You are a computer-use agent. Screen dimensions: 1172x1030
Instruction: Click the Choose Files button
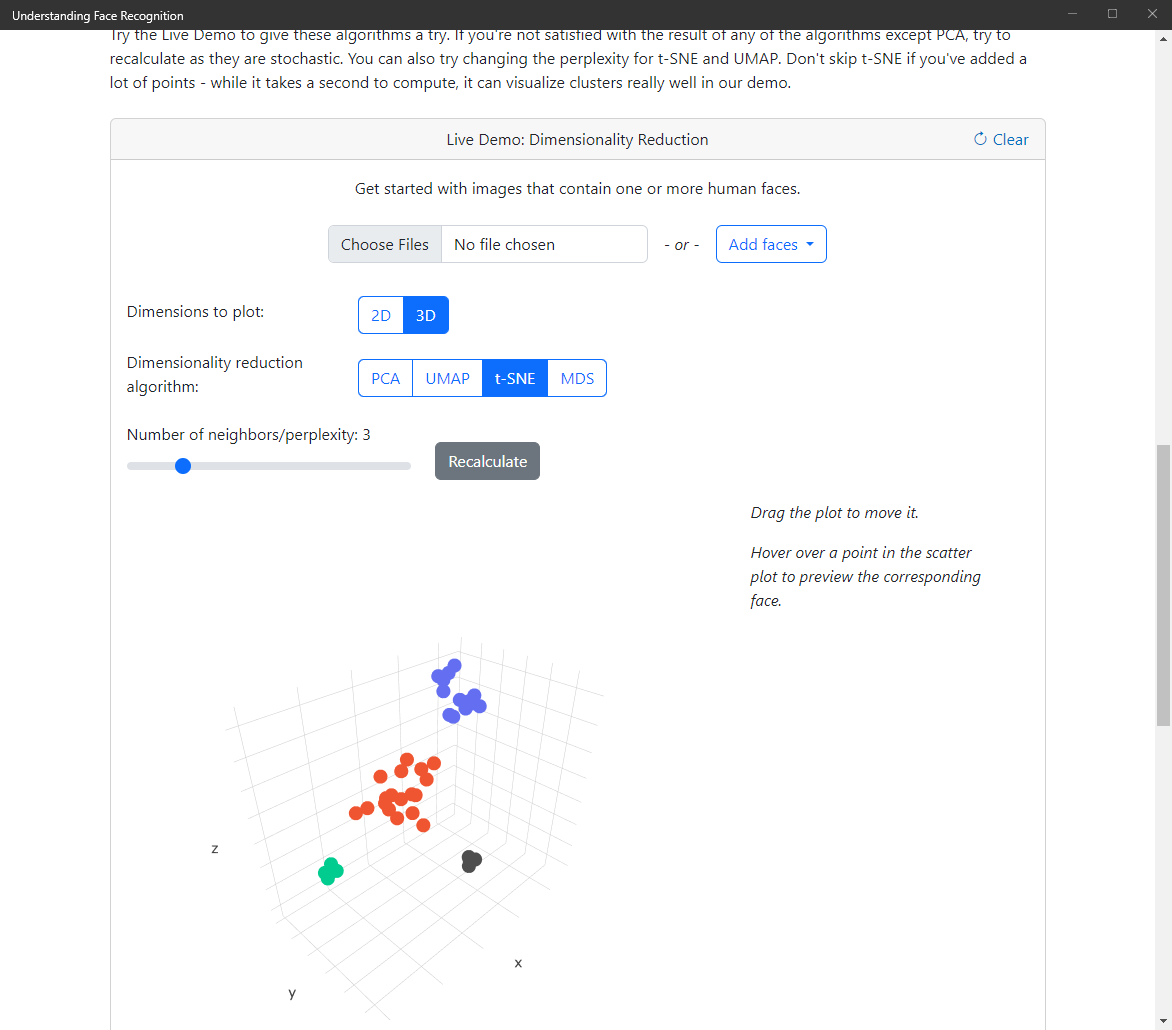point(385,244)
